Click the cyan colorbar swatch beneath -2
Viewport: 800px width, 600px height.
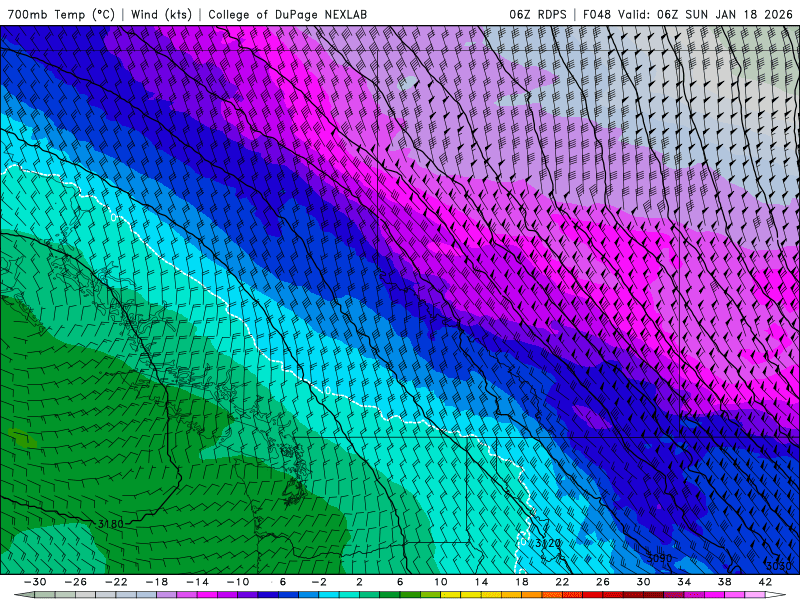click(329, 595)
